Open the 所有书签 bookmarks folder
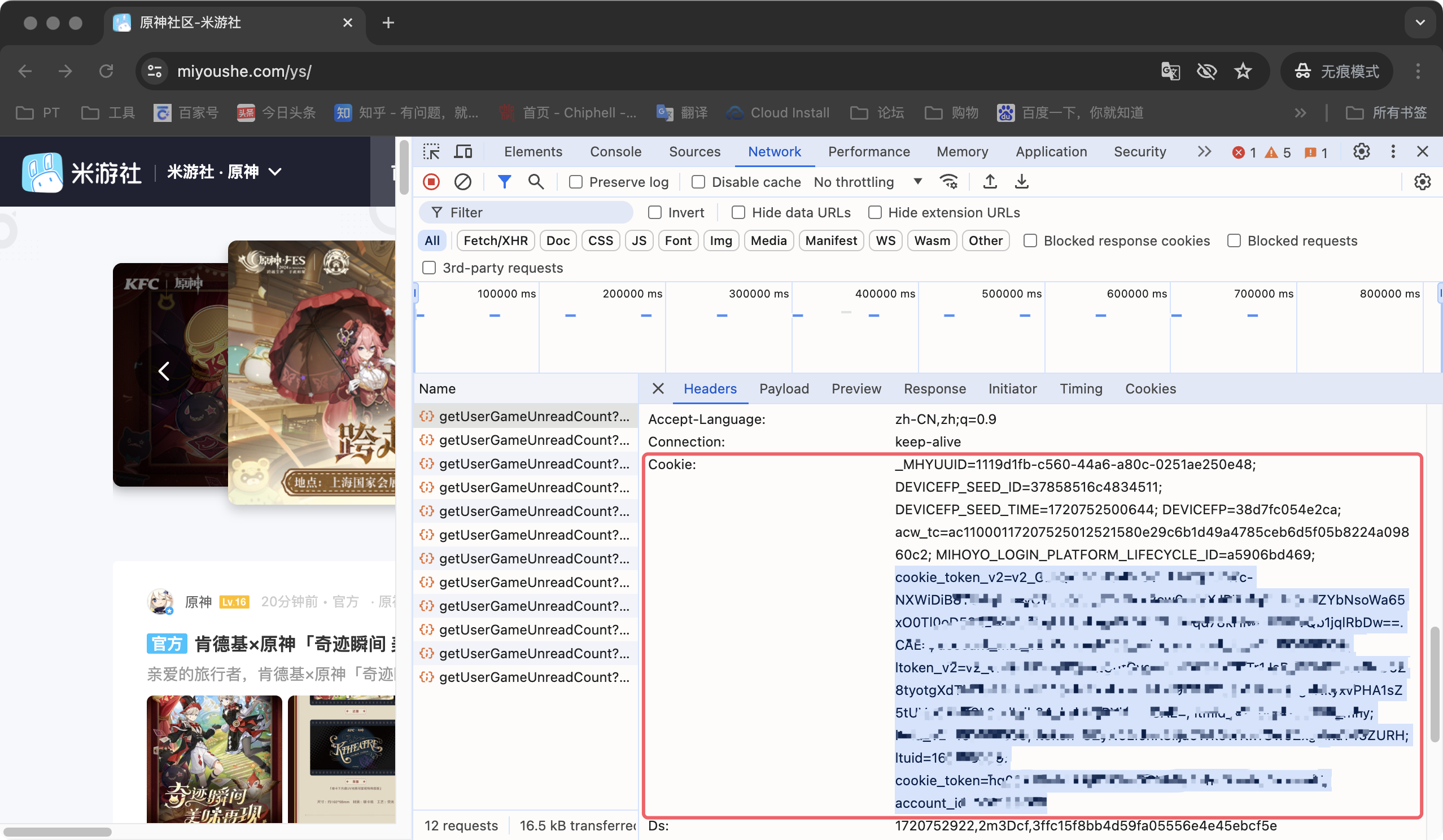The height and width of the screenshot is (840, 1443). tap(1386, 113)
